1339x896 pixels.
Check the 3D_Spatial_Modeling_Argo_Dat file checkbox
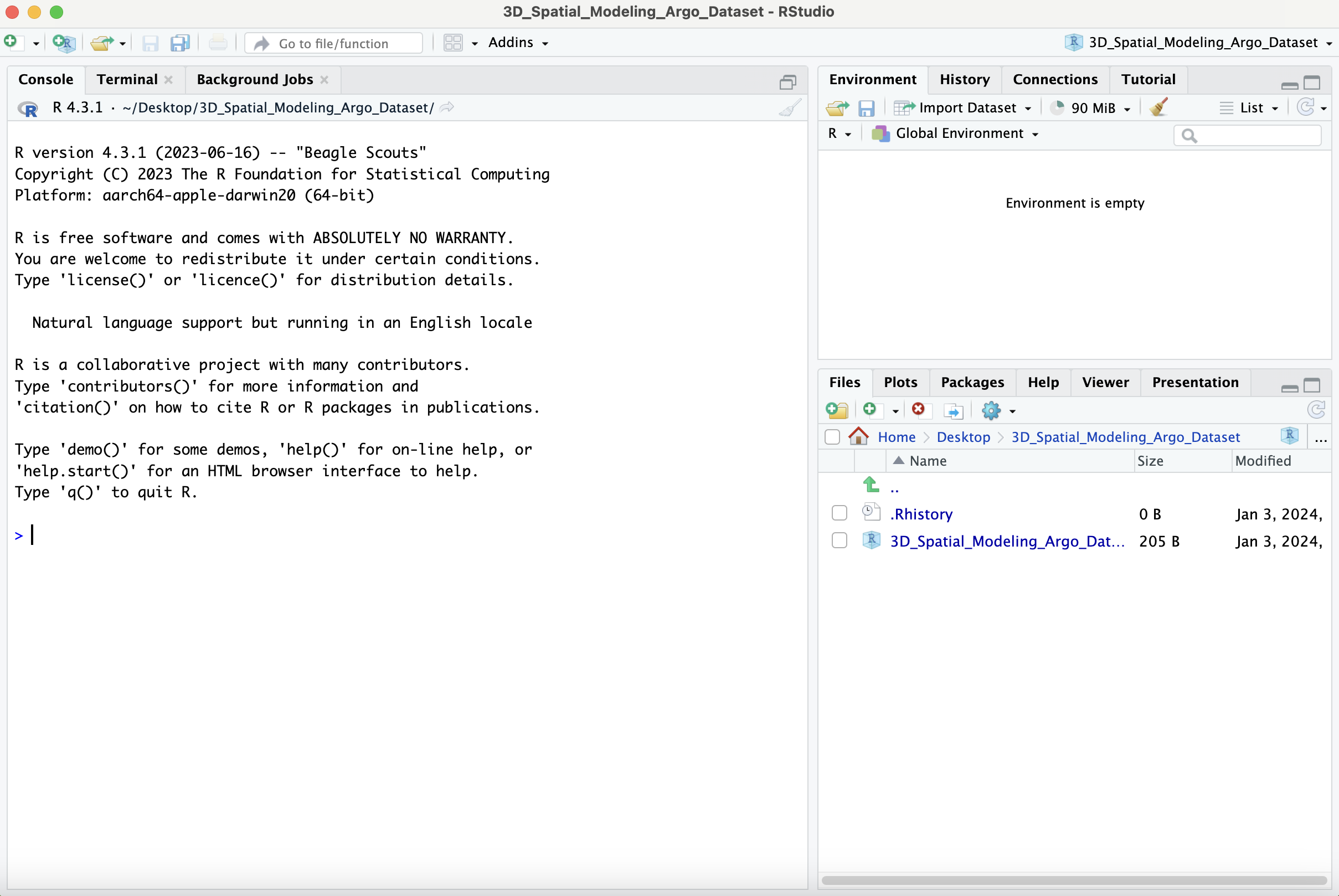(x=839, y=540)
